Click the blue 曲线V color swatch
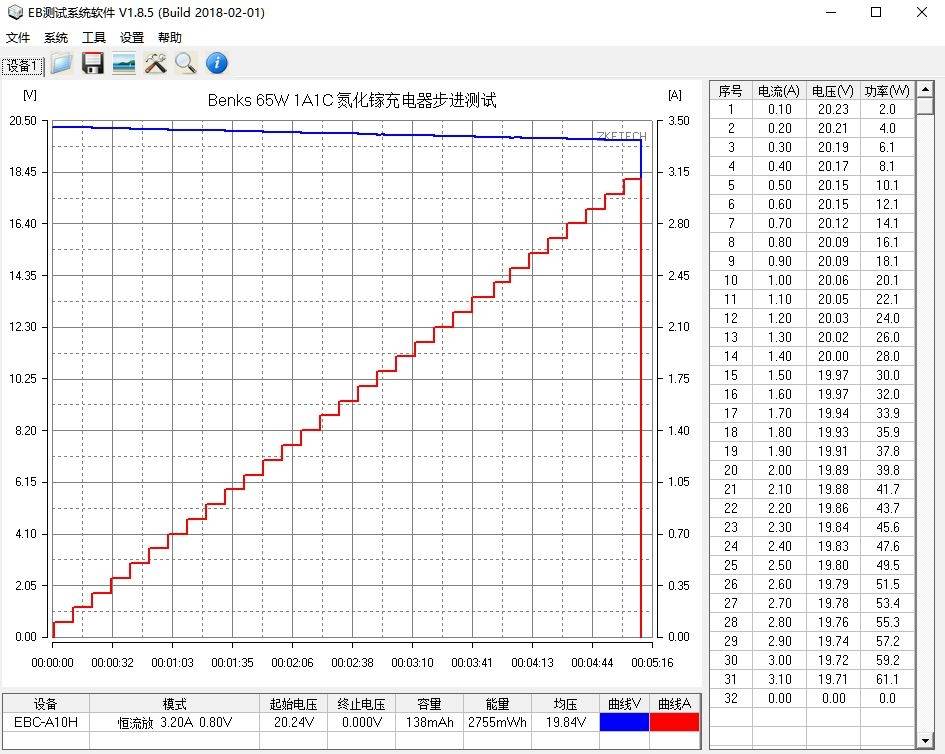This screenshot has height=754, width=945. [x=624, y=722]
